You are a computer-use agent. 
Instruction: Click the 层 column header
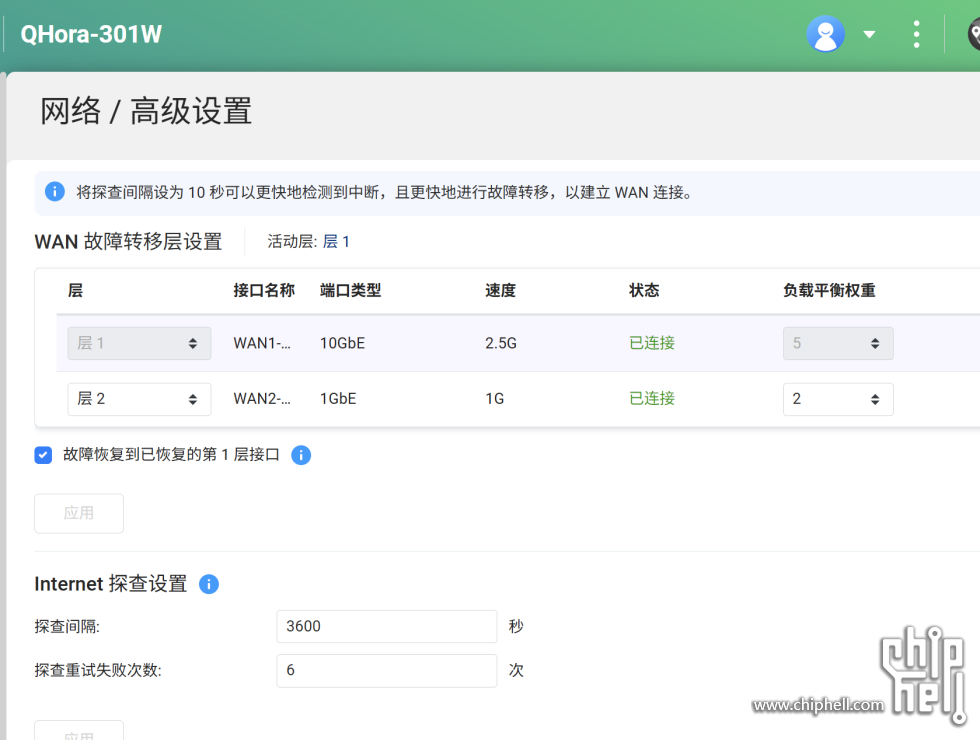[75, 291]
